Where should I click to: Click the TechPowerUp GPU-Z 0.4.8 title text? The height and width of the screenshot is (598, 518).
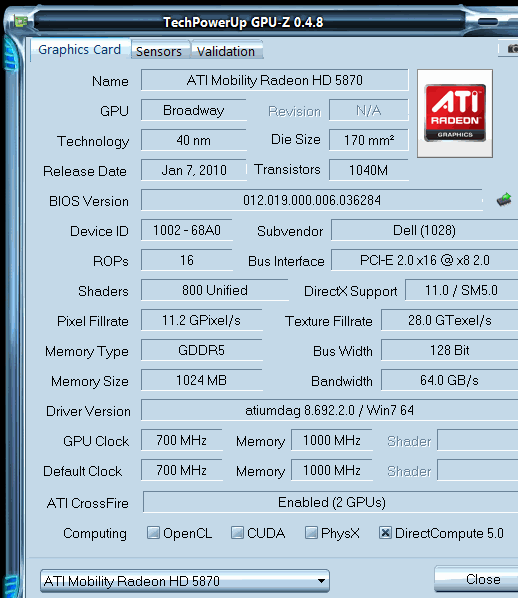tap(243, 22)
